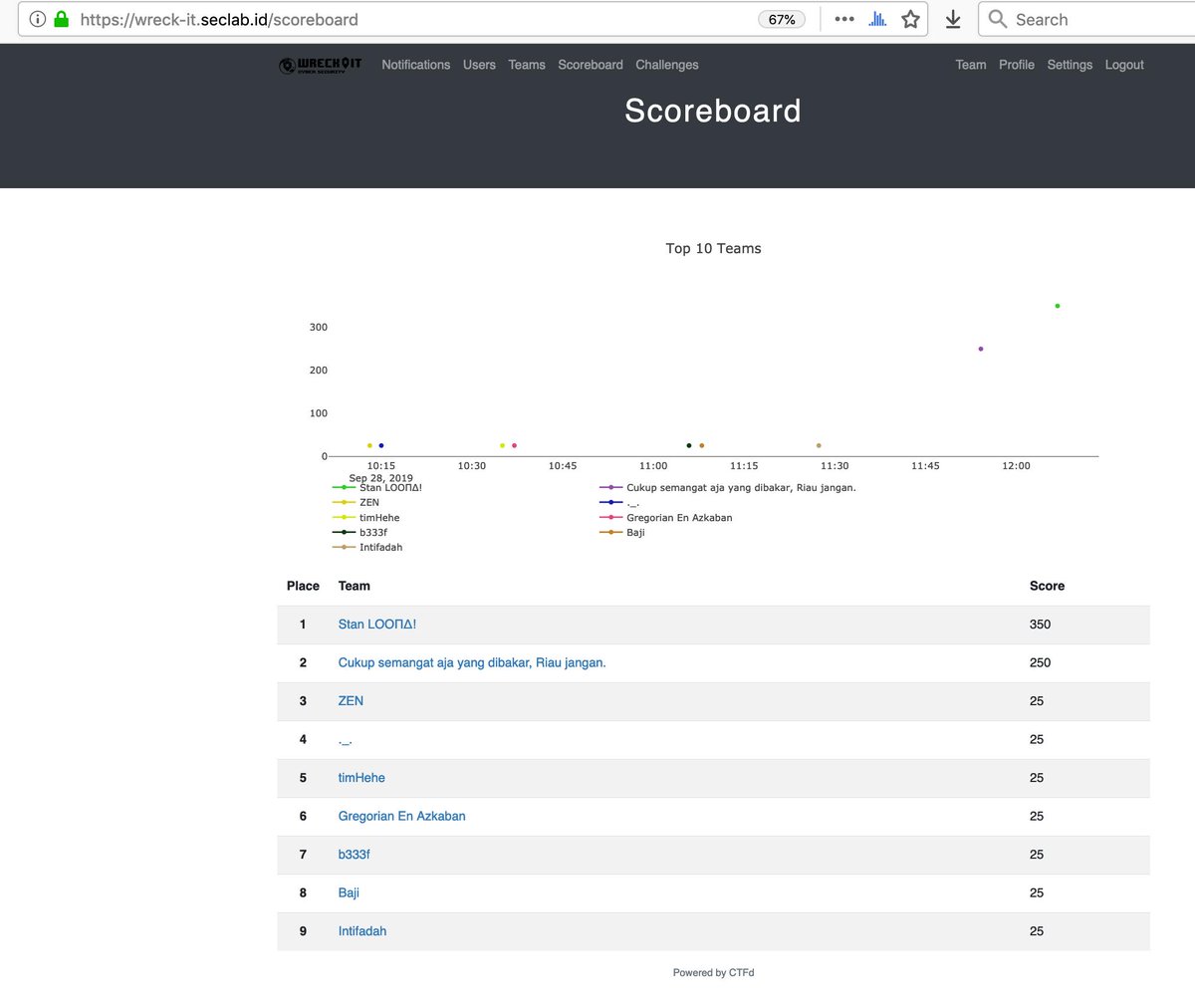The width and height of the screenshot is (1195, 1008).
Task: Click score 350 in first row
Action: [x=1040, y=625]
